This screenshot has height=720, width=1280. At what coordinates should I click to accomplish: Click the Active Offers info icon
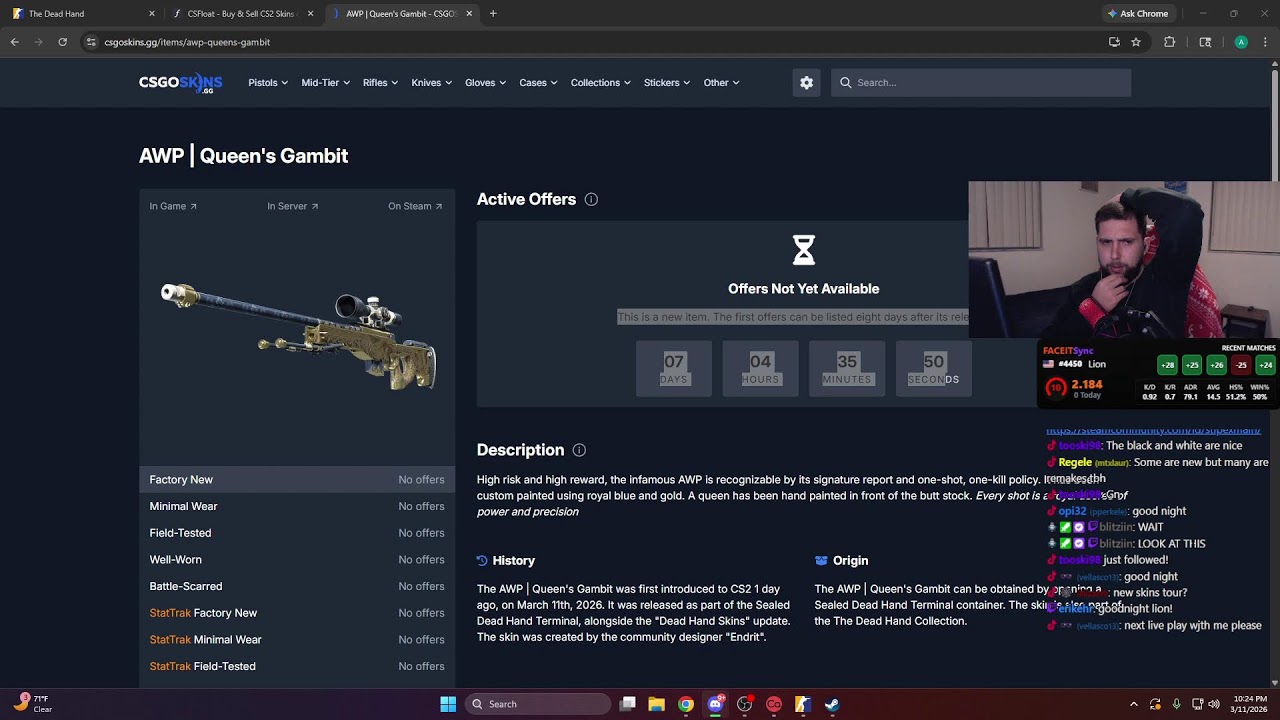point(591,200)
